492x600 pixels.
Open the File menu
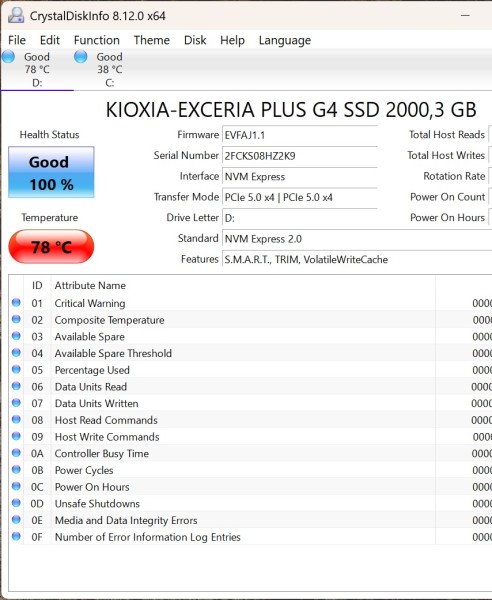(17, 40)
